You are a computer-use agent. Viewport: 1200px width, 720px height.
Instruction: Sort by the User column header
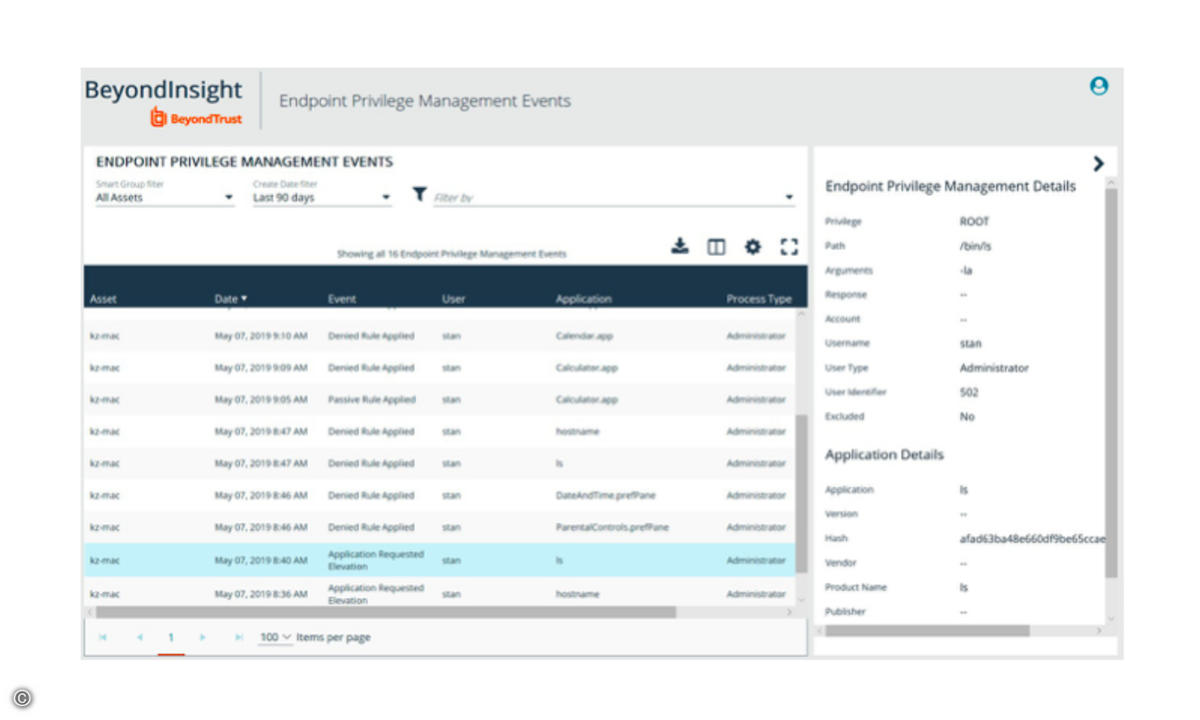[x=453, y=299]
